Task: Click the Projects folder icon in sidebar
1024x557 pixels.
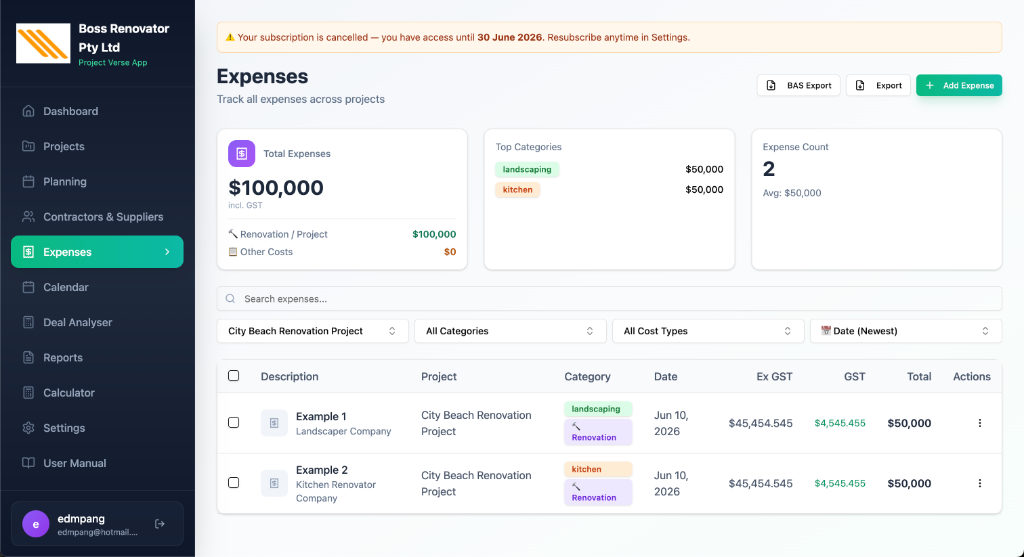Action: tap(28, 146)
